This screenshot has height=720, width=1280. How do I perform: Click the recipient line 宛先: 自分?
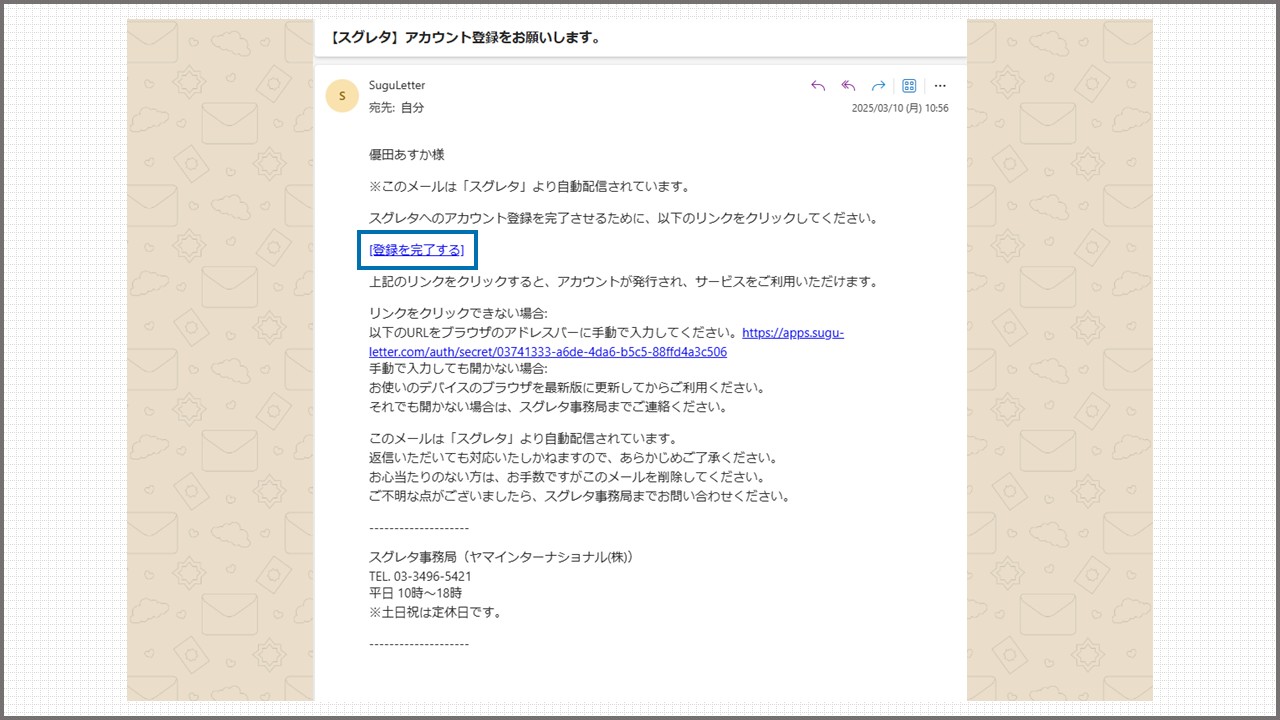396,107
